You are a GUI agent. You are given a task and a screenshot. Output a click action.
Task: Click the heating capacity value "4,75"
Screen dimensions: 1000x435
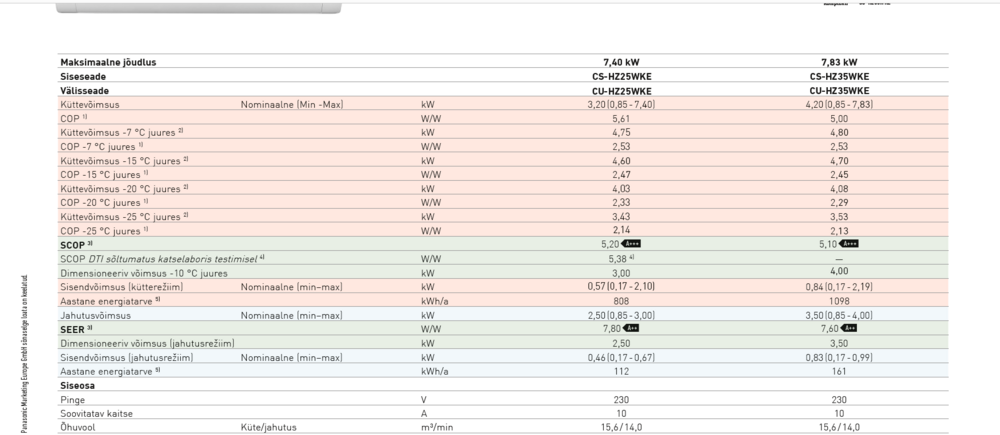[x=621, y=133]
